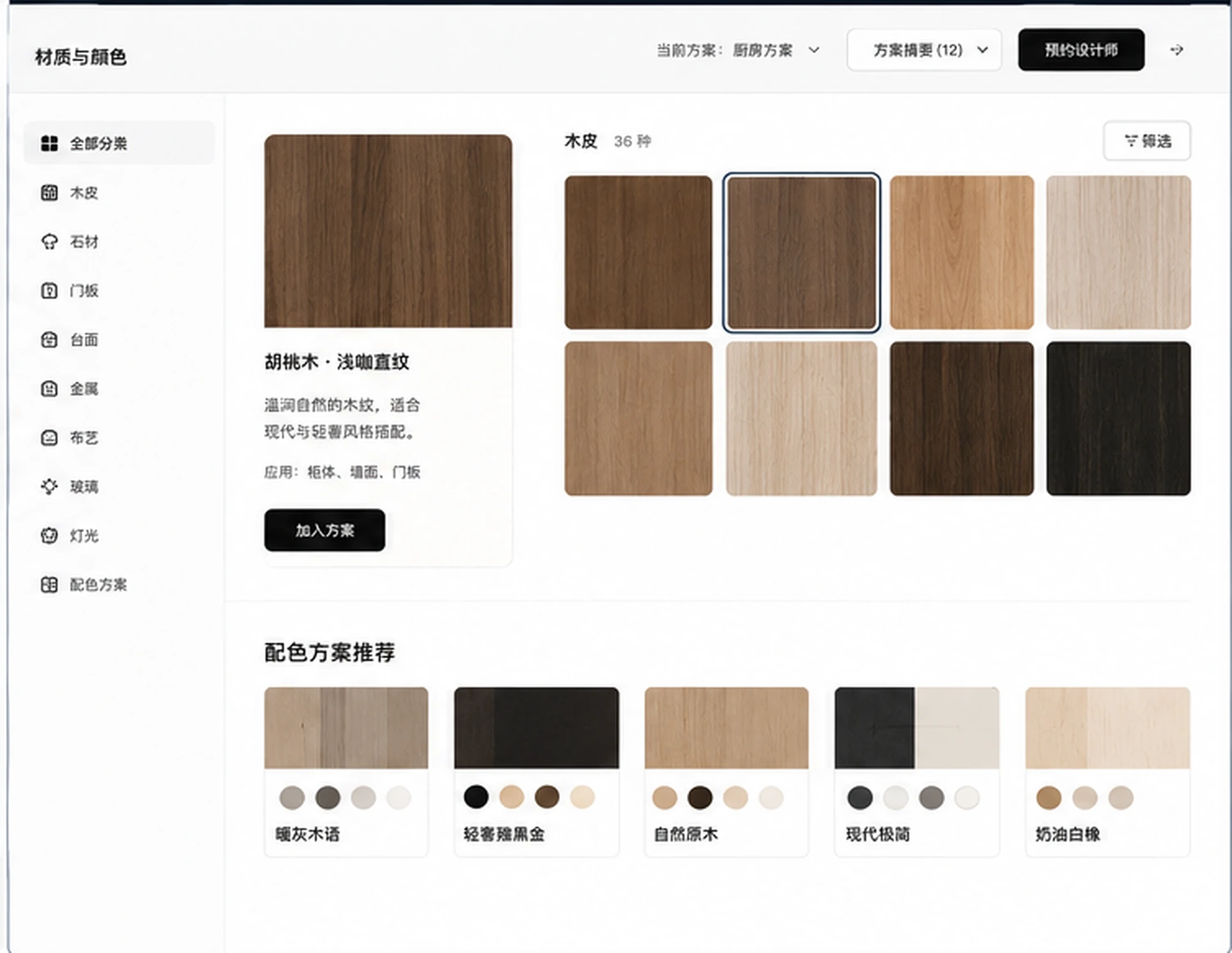Show 全部分类 in the sidebar
The height and width of the screenshot is (953, 1232).
pyautogui.click(x=119, y=144)
